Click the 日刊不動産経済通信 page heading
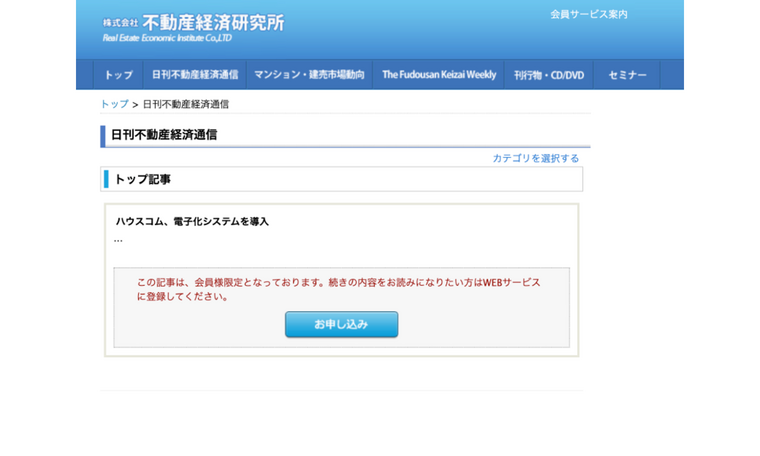760x456 pixels. coord(163,135)
